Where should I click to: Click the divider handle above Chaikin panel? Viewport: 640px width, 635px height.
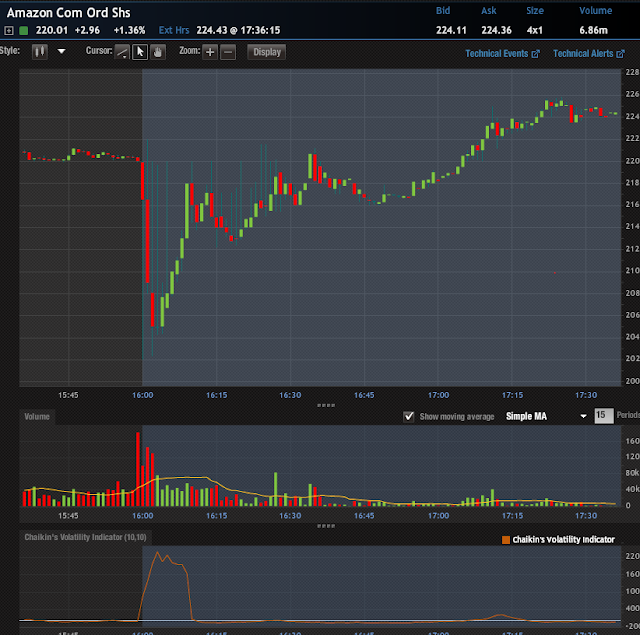(326, 526)
